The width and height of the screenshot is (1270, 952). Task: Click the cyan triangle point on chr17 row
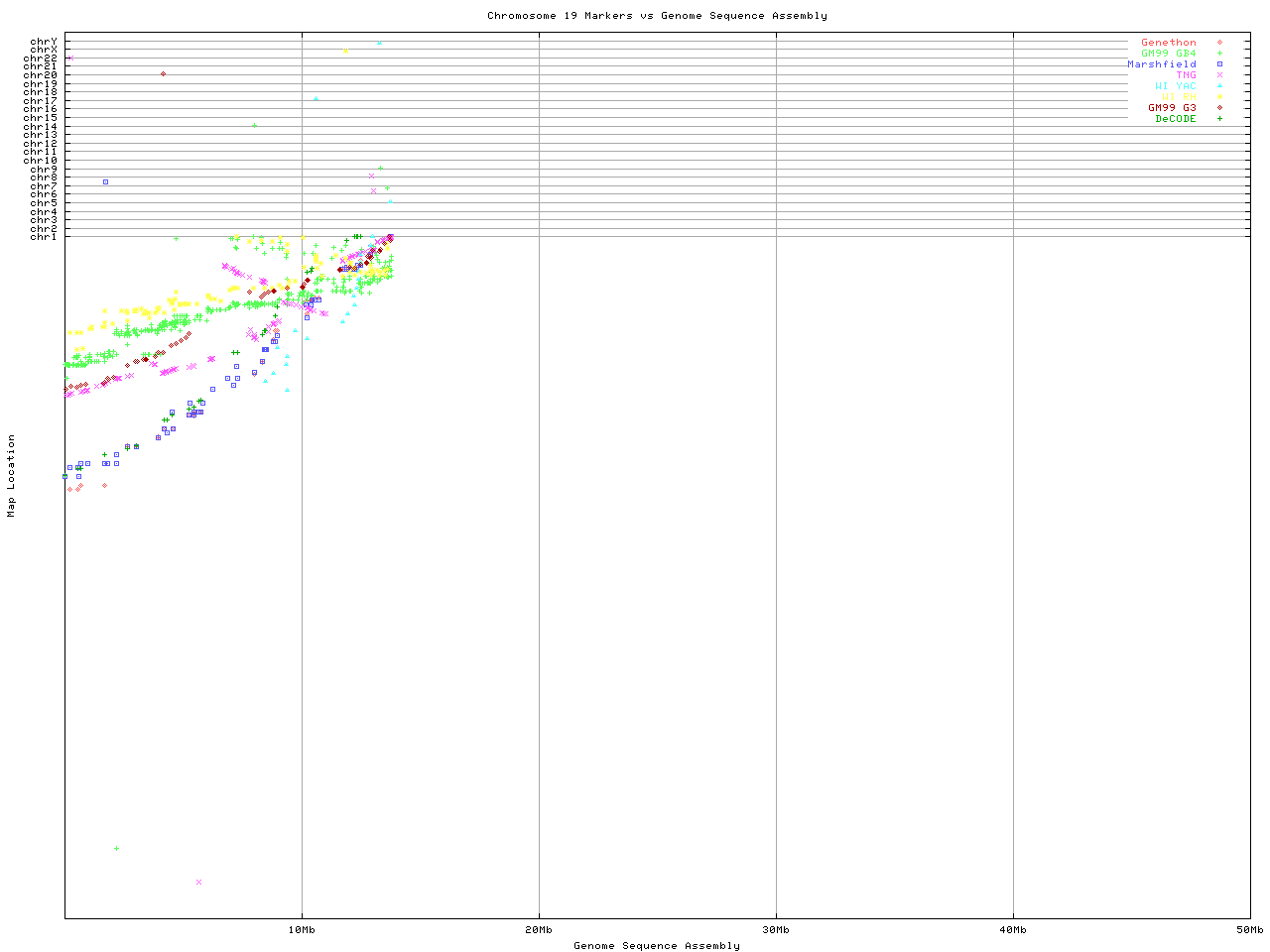pos(316,99)
